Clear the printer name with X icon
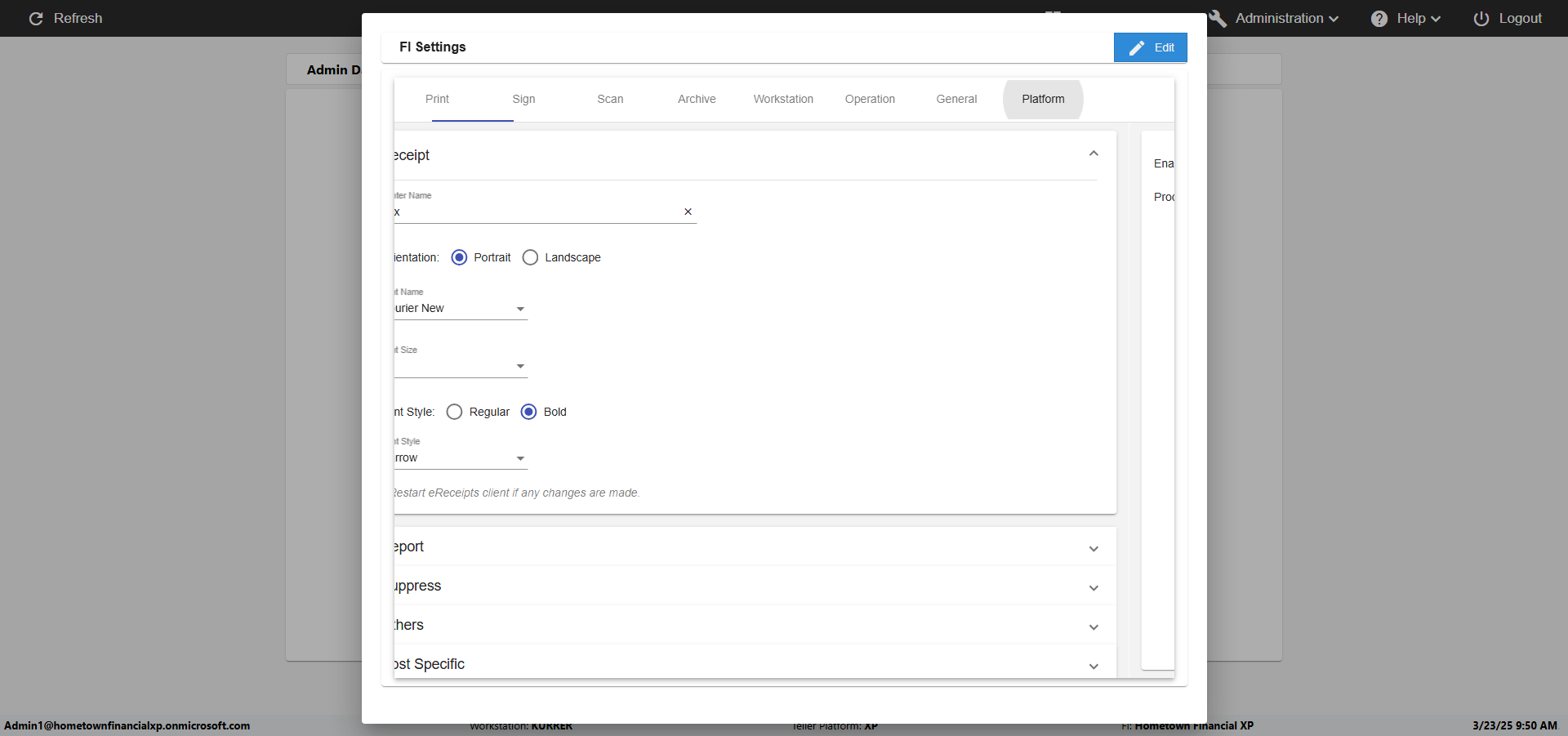The height and width of the screenshot is (736, 1568). point(688,212)
